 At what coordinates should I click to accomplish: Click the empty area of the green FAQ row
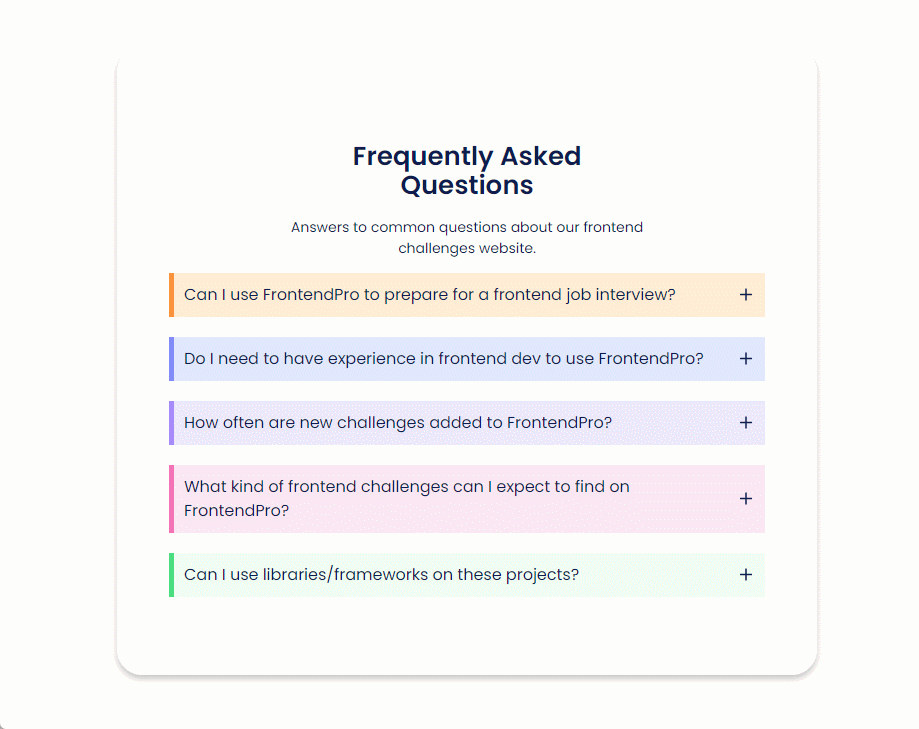(x=656, y=574)
